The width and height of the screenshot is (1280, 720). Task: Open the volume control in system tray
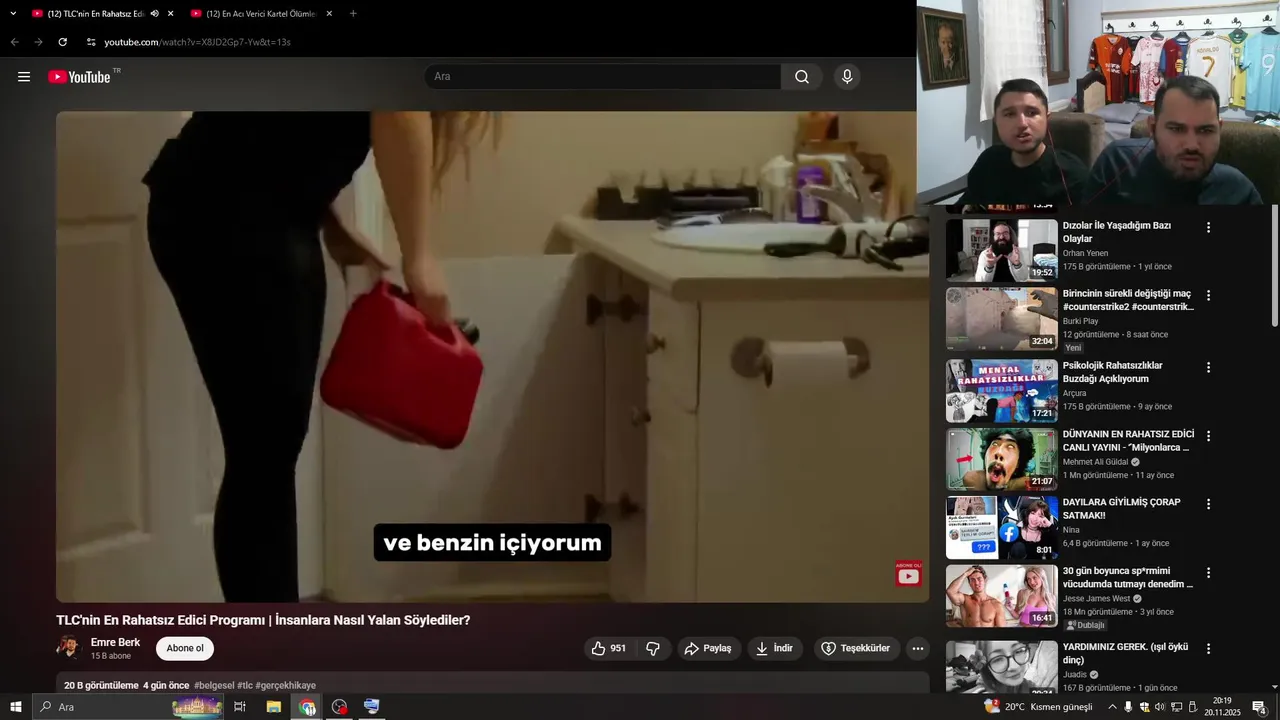click(x=1160, y=707)
